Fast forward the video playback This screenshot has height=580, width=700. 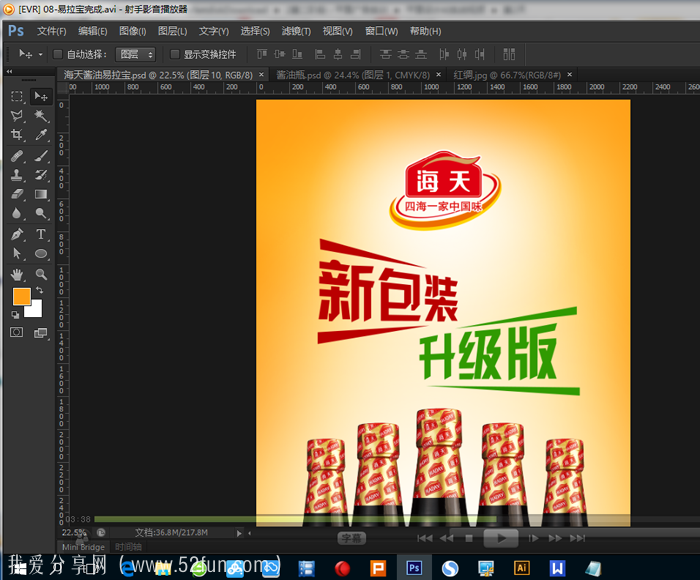coord(555,538)
